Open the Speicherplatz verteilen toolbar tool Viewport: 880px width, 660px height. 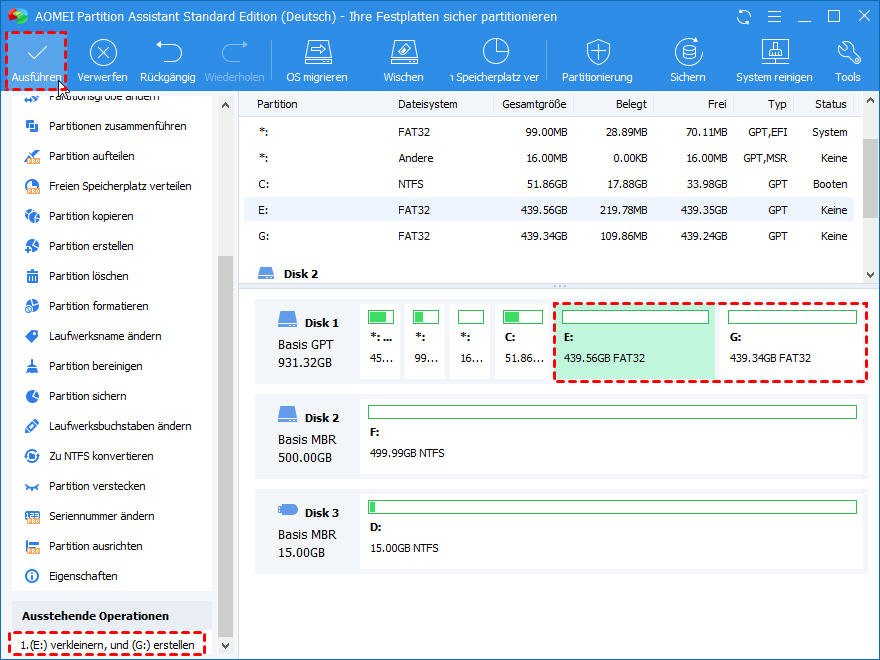coord(494,61)
